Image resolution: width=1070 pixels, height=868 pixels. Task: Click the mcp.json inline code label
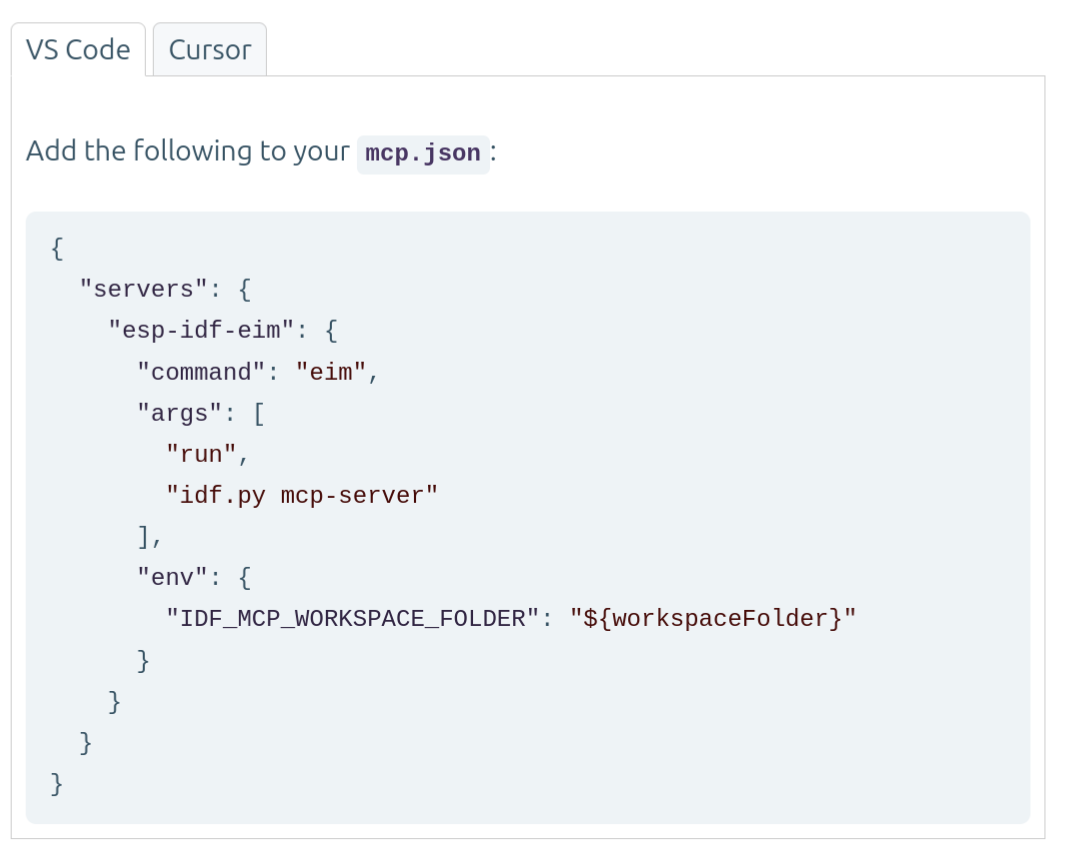tap(422, 154)
